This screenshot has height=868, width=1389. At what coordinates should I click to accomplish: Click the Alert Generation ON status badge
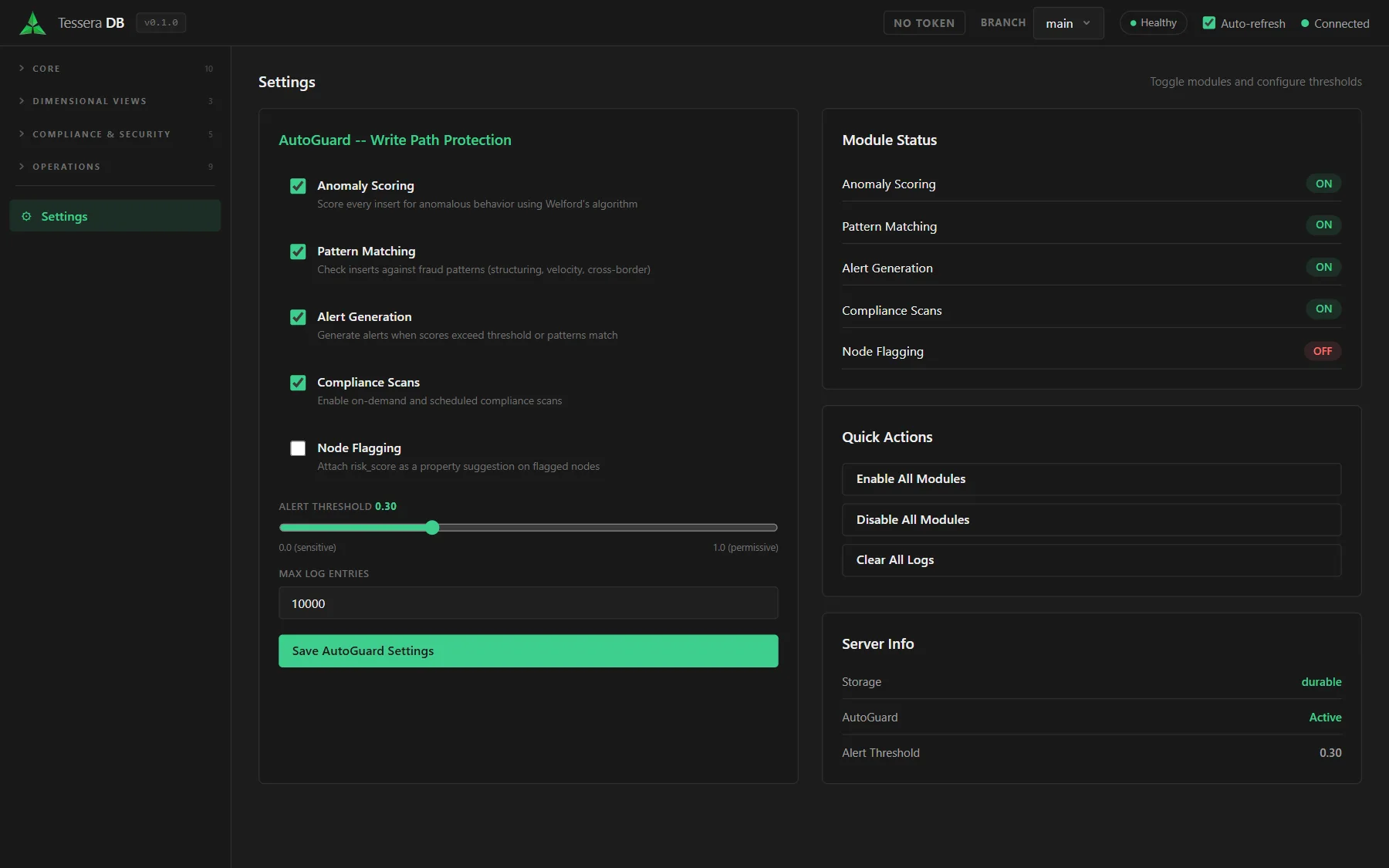(x=1323, y=267)
